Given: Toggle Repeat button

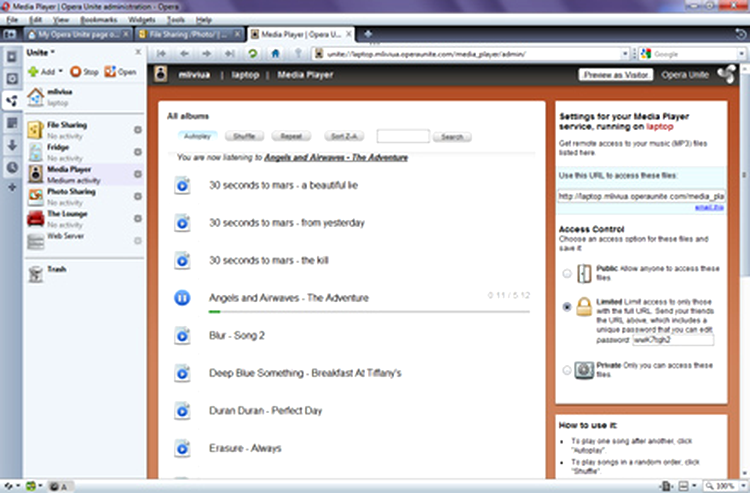Looking at the screenshot, I should coord(291,136).
